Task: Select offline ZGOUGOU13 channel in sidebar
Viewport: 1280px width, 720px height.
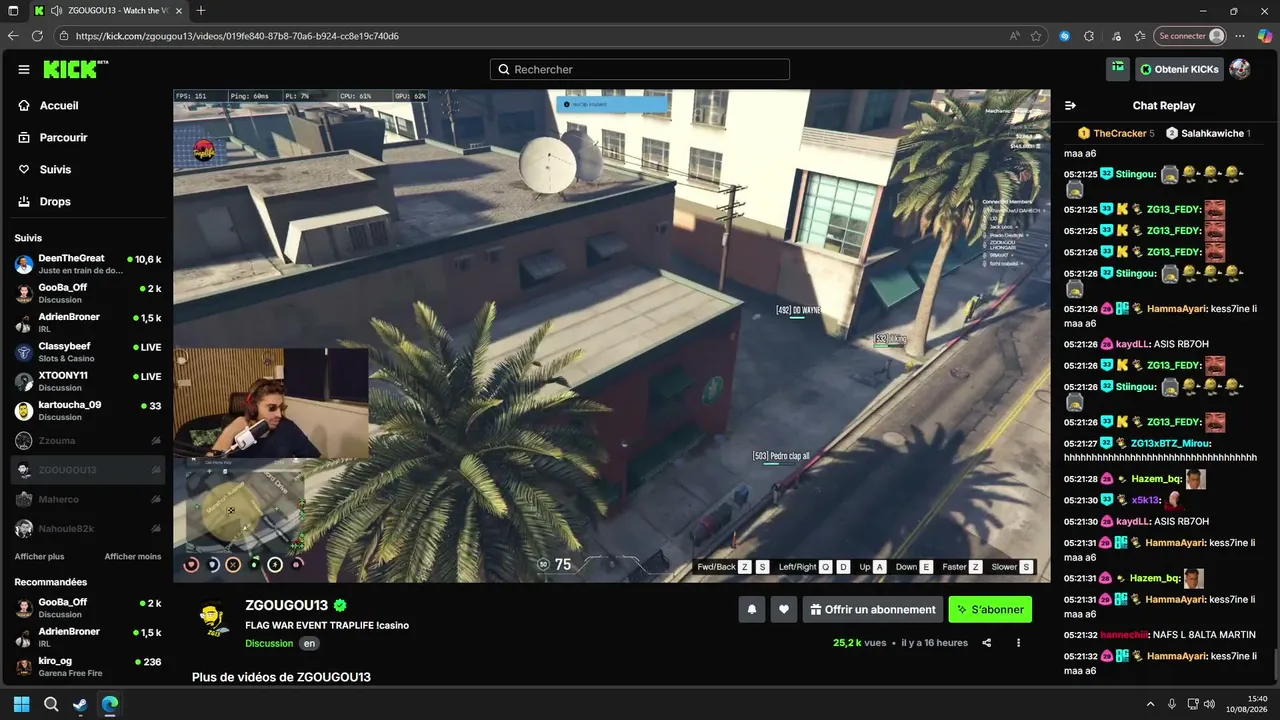Action: pos(88,470)
